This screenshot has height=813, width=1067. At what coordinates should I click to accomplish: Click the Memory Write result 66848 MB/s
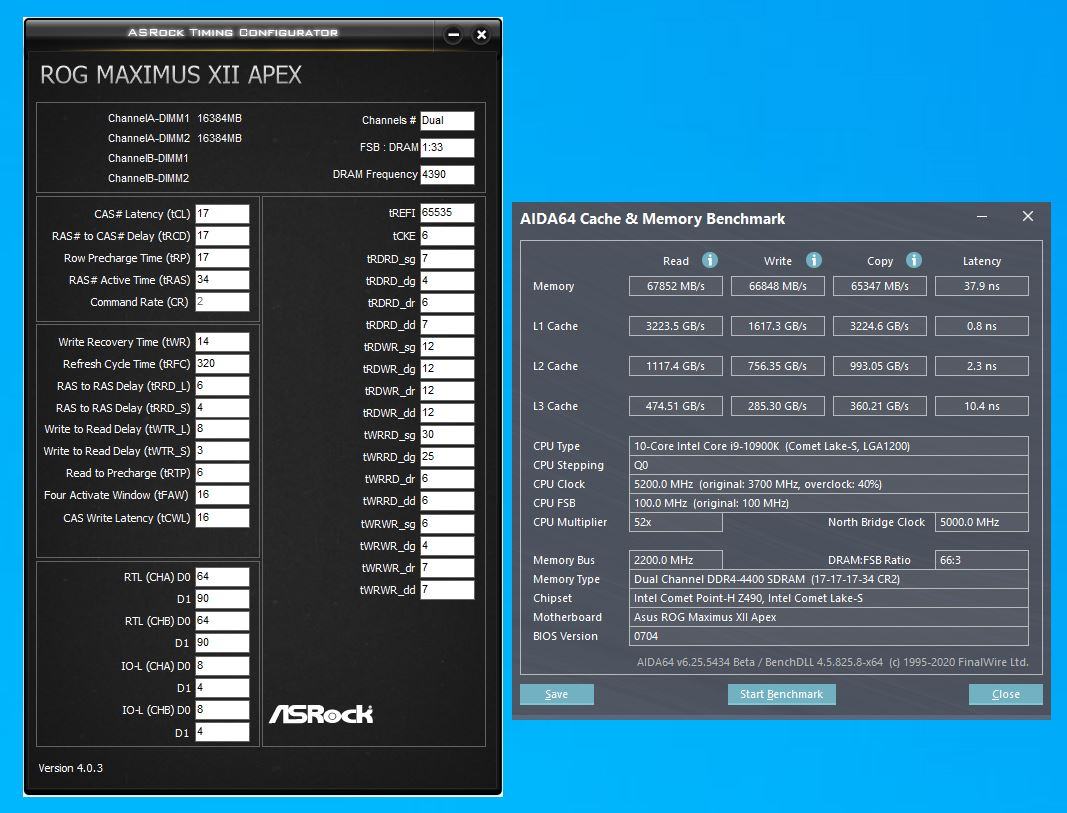778,286
